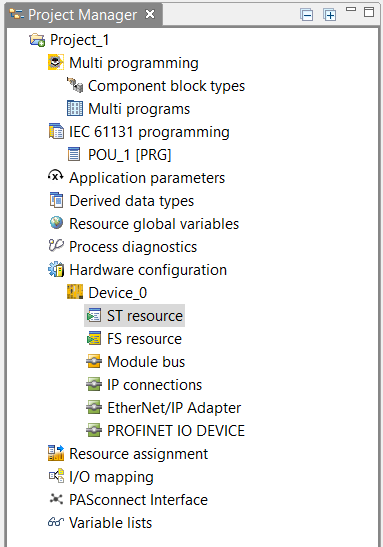The height and width of the screenshot is (547, 383).
Task: Click the Multi programming icon
Action: 56,62
